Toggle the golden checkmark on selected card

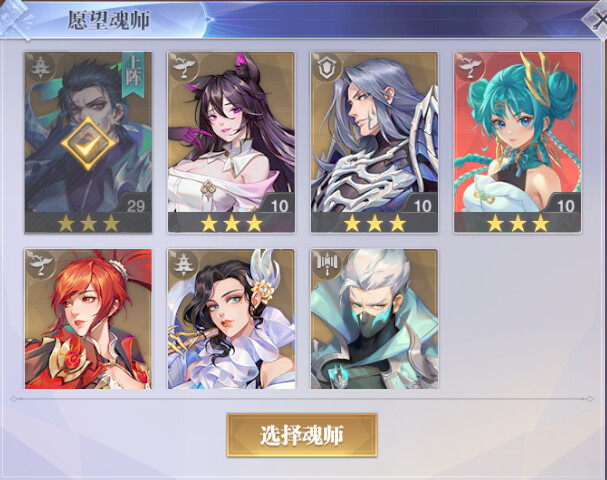coord(88,144)
